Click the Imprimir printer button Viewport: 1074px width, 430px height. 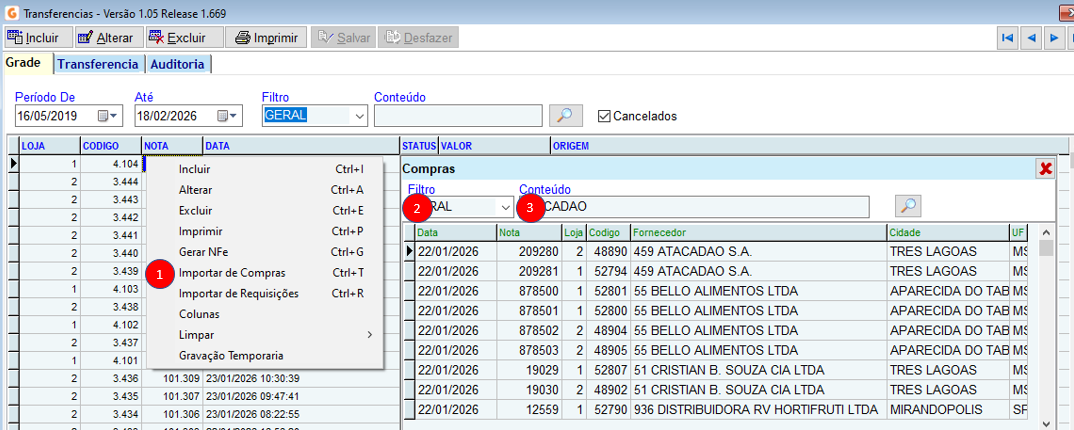click(x=266, y=38)
